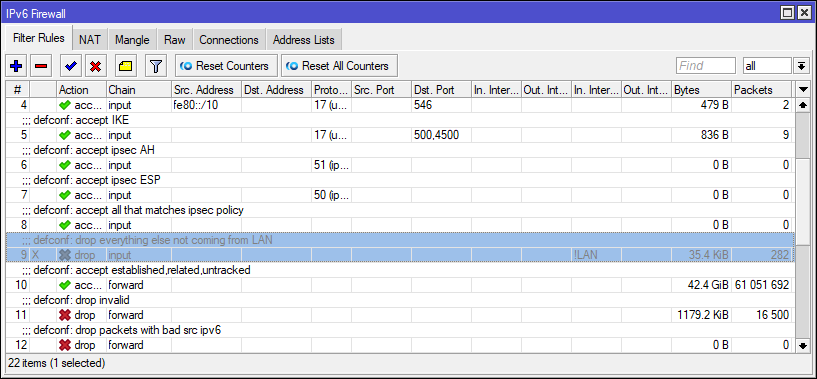
Task: Click Reset All Counters button
Action: (339, 66)
